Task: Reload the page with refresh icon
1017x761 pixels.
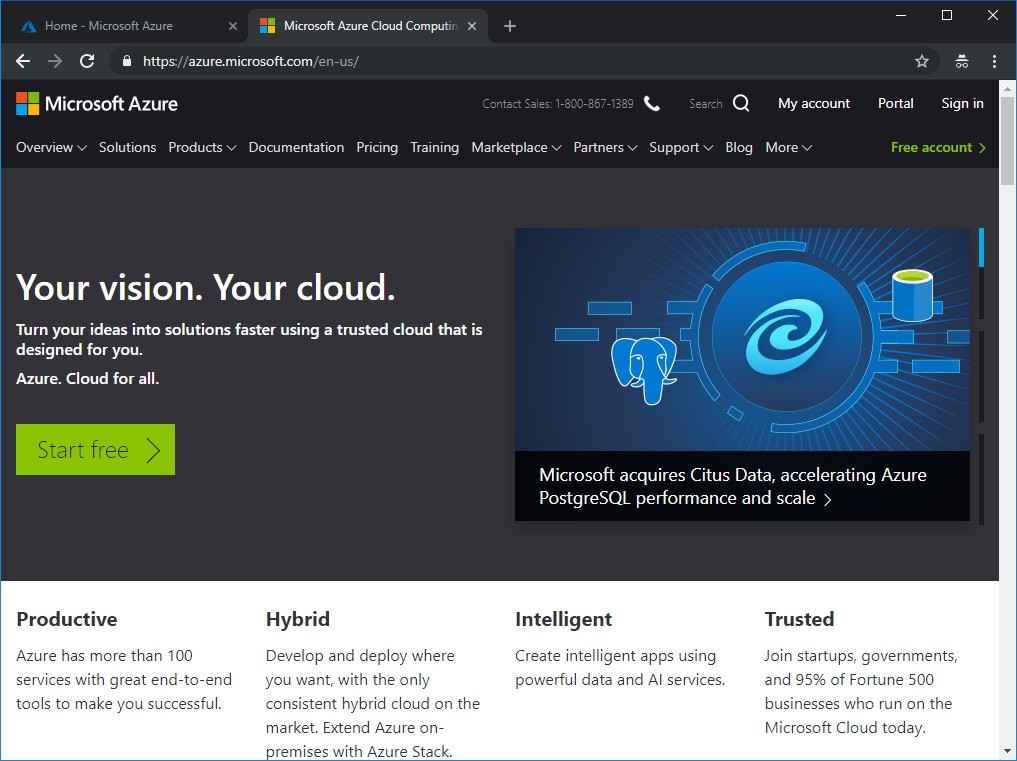Action: click(87, 61)
